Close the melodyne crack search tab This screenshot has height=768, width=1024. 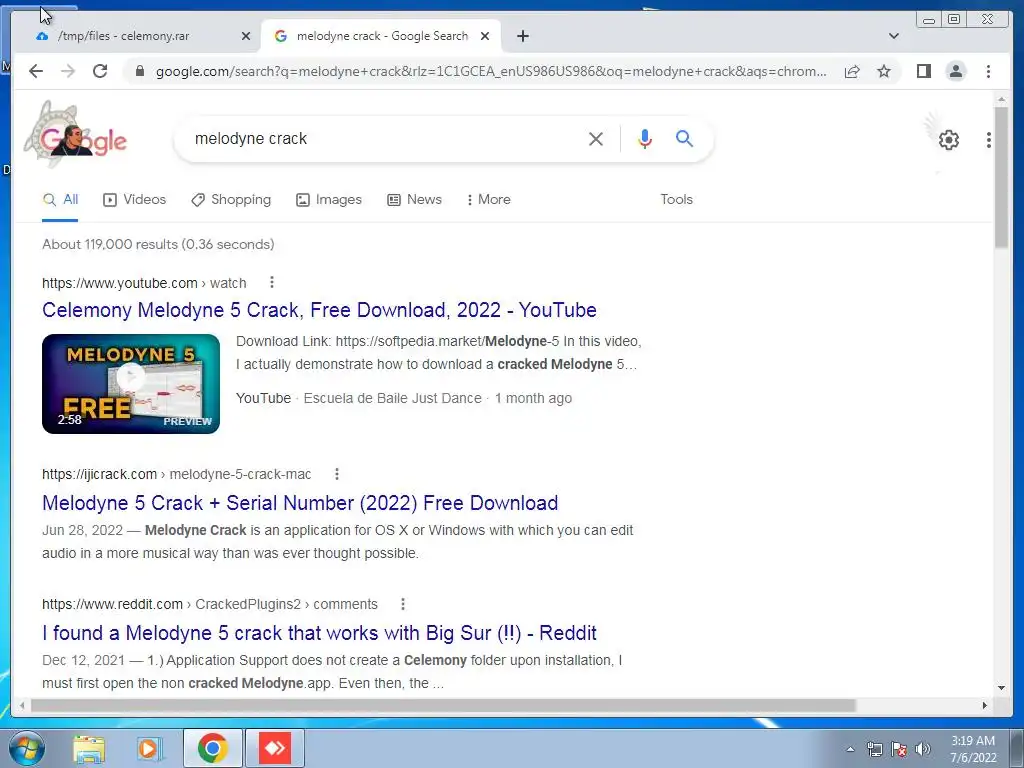point(485,36)
